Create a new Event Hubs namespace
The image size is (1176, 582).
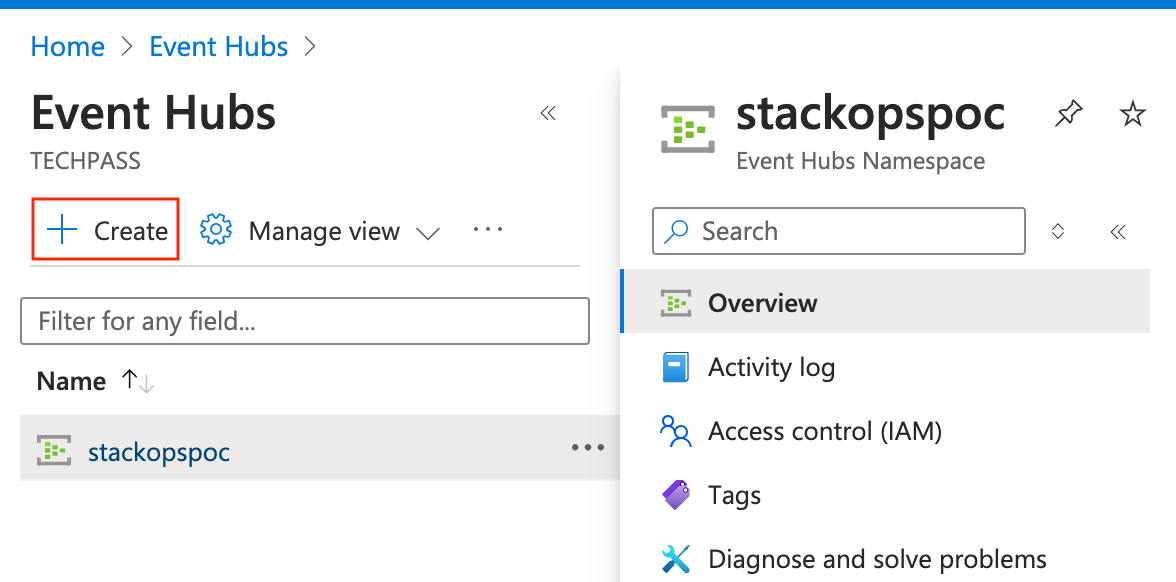click(104, 229)
